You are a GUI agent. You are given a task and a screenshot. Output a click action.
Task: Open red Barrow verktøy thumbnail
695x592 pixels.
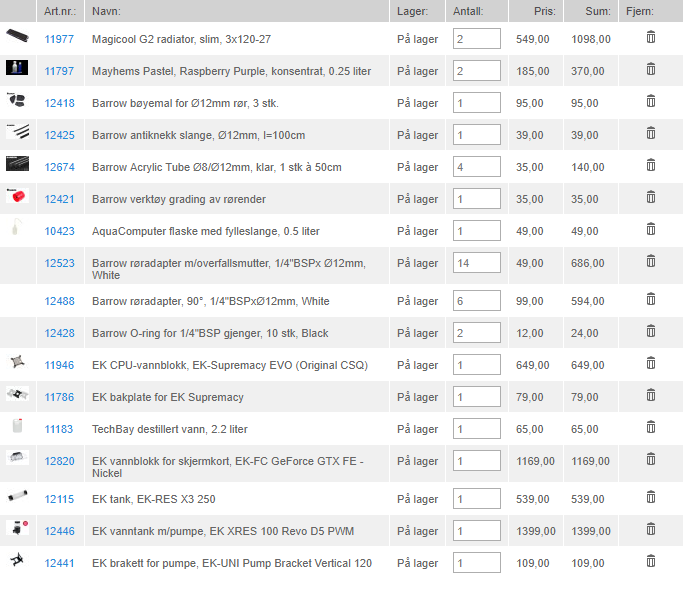tap(17, 195)
